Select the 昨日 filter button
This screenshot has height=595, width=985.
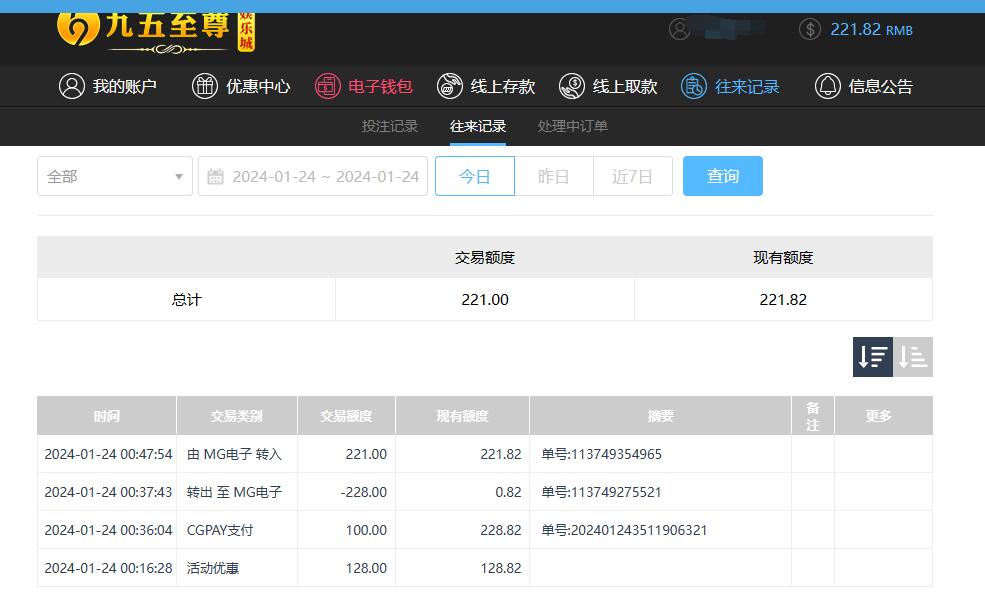point(553,176)
